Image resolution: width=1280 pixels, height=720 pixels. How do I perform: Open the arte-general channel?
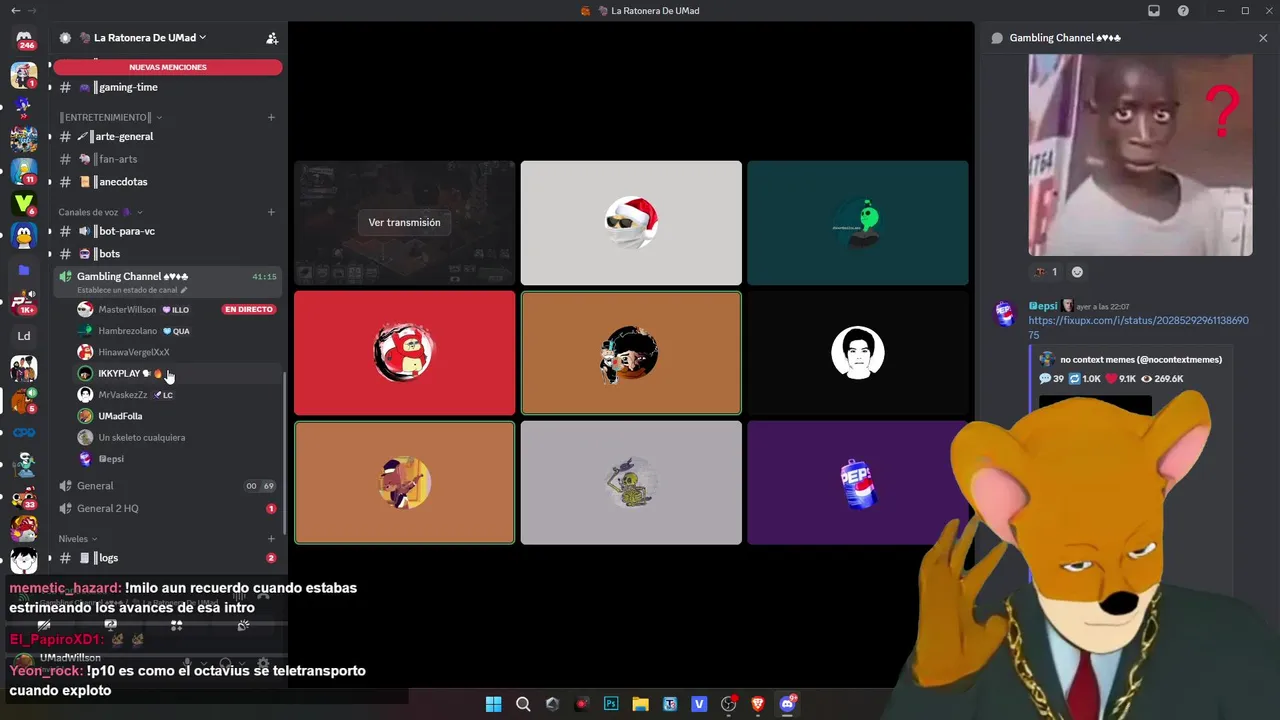click(168, 136)
